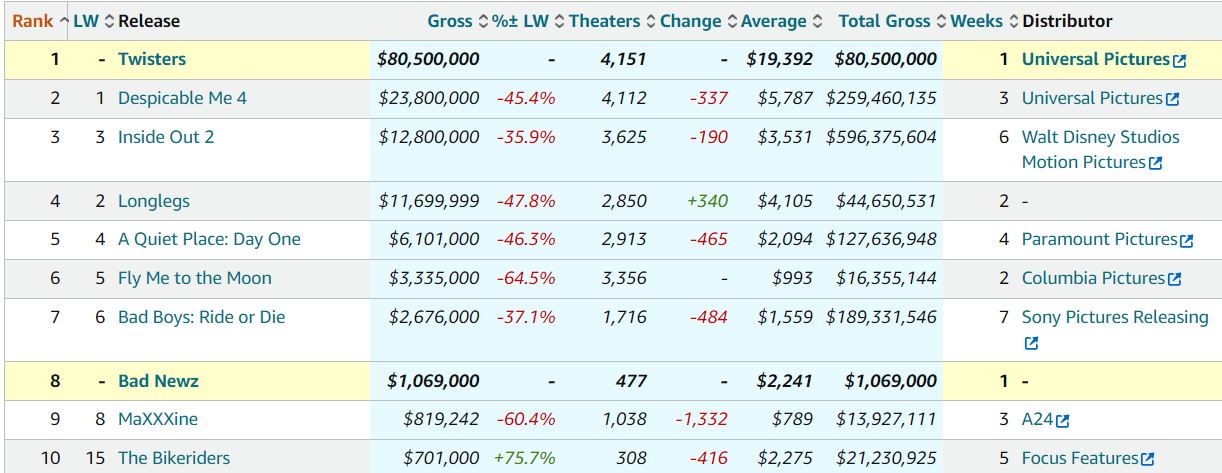This screenshot has width=1222, height=473.
Task: Sort by Average column header
Action: 773,21
